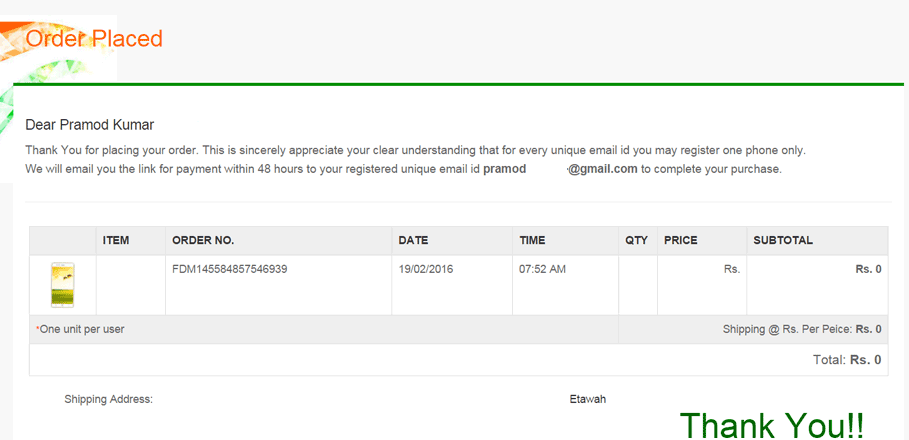Click the TIME column header
909x440 pixels.
(x=532, y=240)
